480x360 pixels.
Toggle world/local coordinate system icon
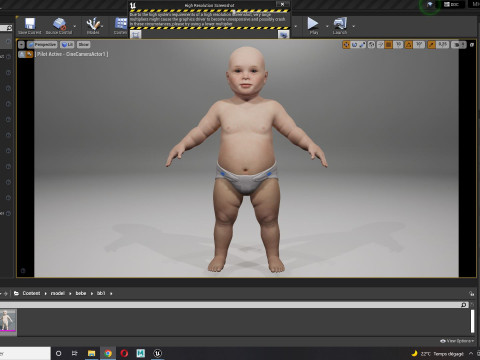point(371,44)
